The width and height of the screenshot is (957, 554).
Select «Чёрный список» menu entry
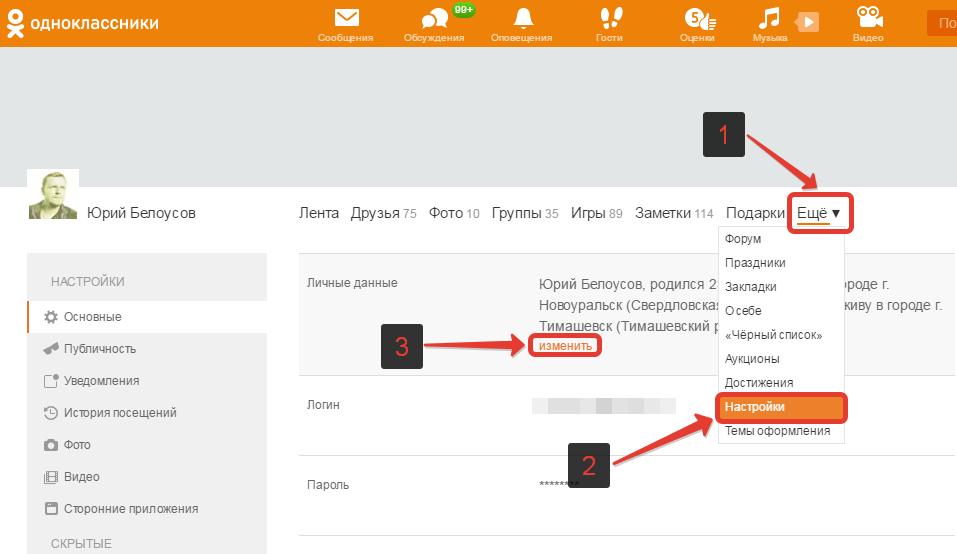tap(773, 335)
